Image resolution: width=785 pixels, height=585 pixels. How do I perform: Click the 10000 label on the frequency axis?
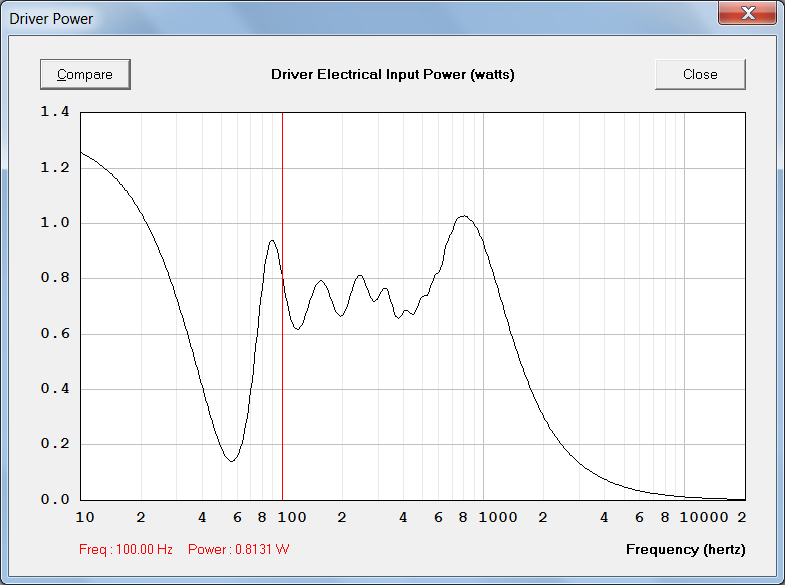tap(704, 517)
